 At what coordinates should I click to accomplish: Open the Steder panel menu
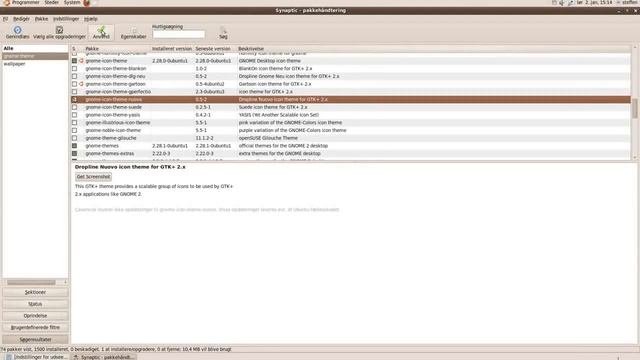tap(51, 2)
